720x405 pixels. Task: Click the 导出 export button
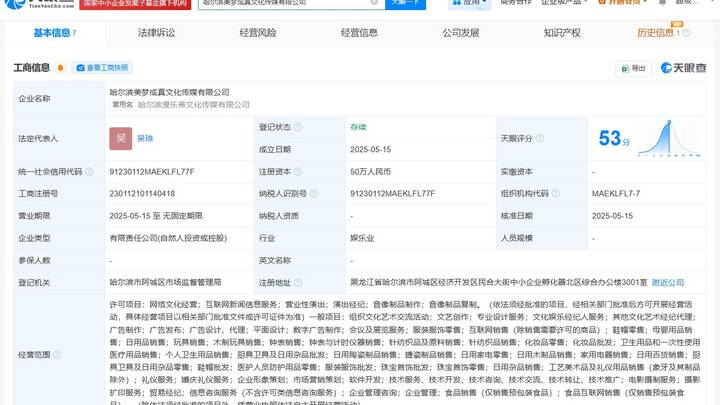(633, 68)
